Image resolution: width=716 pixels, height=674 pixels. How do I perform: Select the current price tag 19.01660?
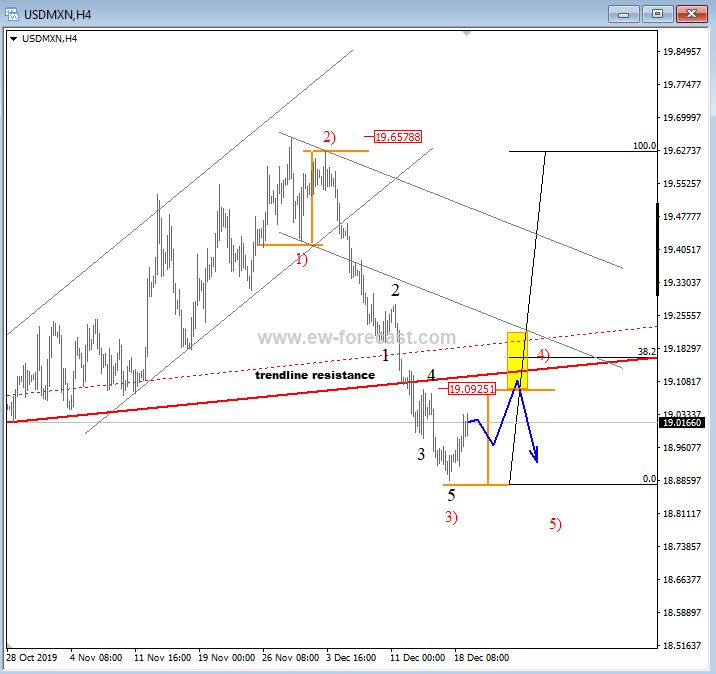(x=682, y=423)
